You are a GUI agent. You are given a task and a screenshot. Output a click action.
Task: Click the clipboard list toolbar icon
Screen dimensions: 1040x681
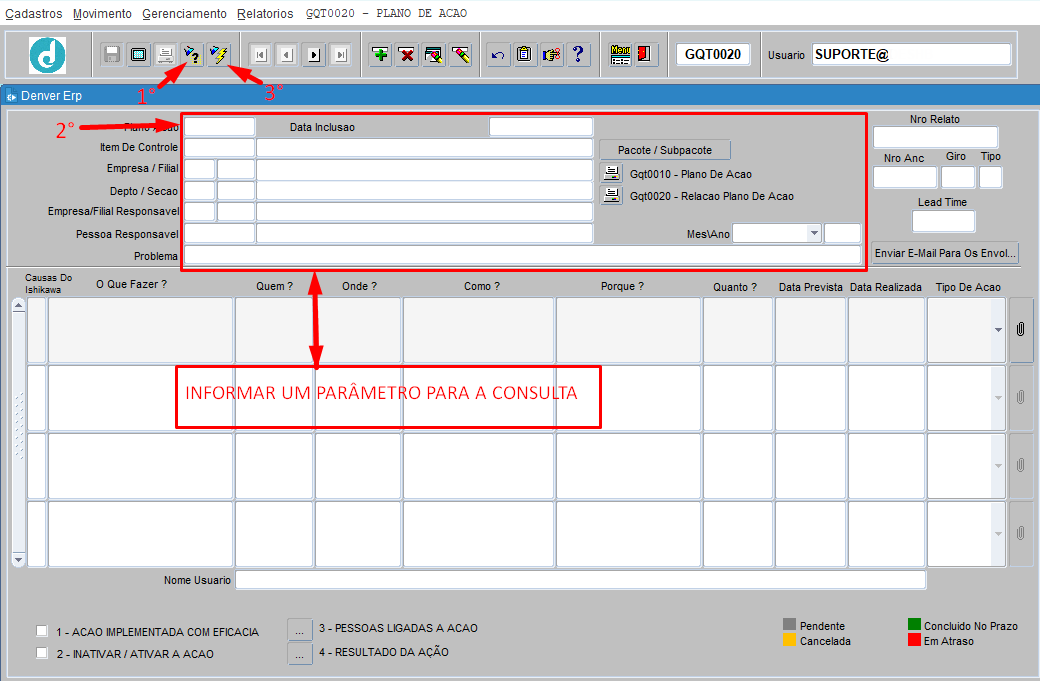pos(525,54)
